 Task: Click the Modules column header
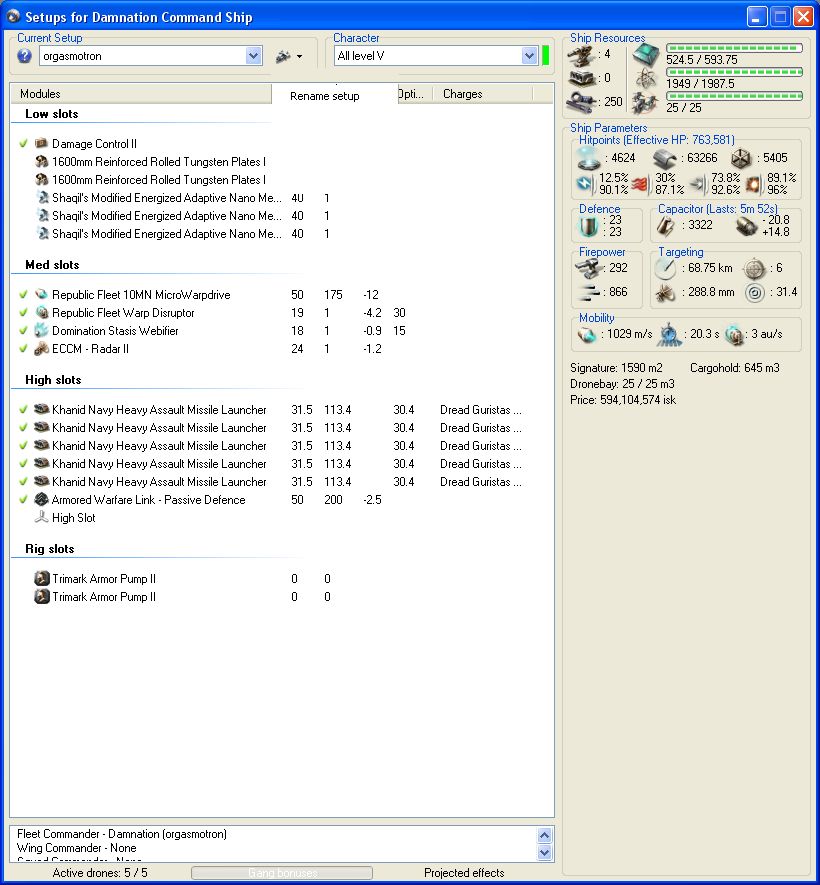tap(141, 94)
